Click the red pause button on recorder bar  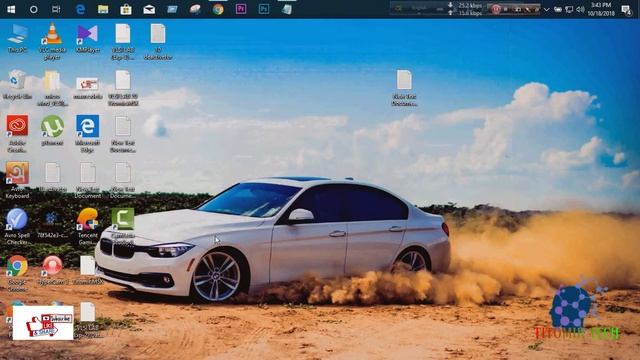pos(496,9)
